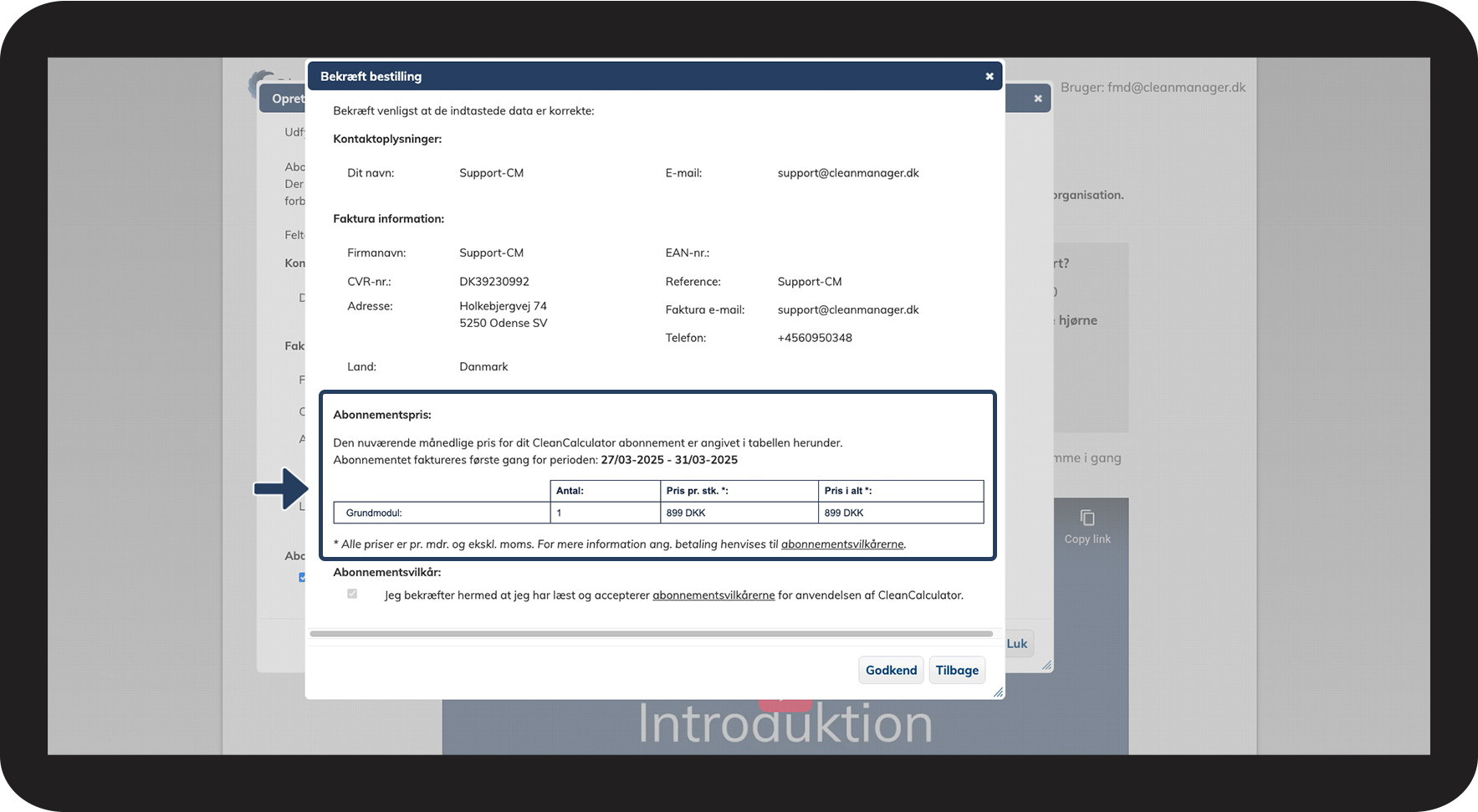
Task: Click the Copy link text label
Action: (1087, 539)
